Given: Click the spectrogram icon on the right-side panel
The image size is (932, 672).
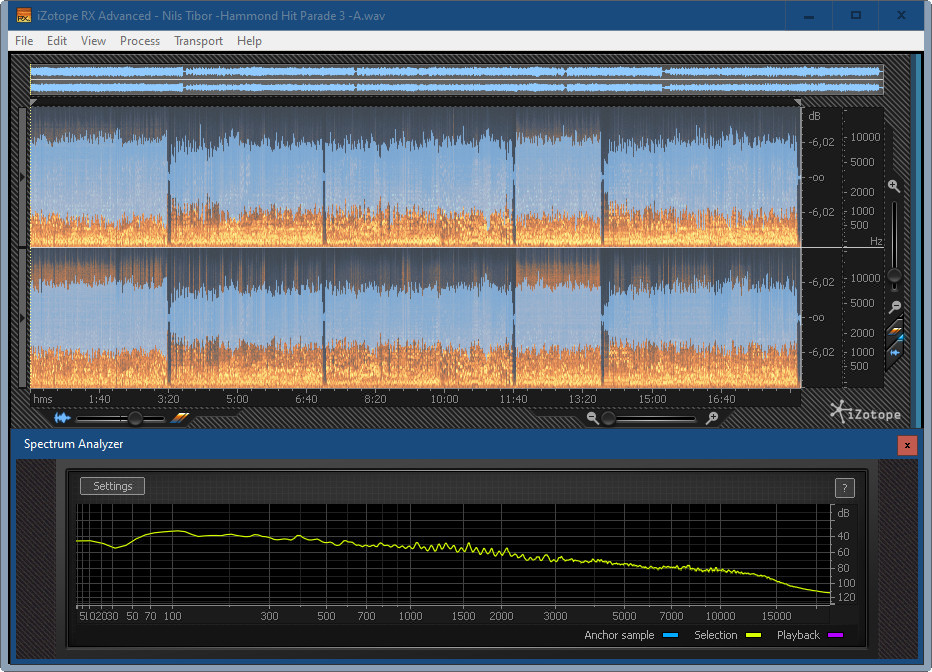Looking at the screenshot, I should point(896,331).
